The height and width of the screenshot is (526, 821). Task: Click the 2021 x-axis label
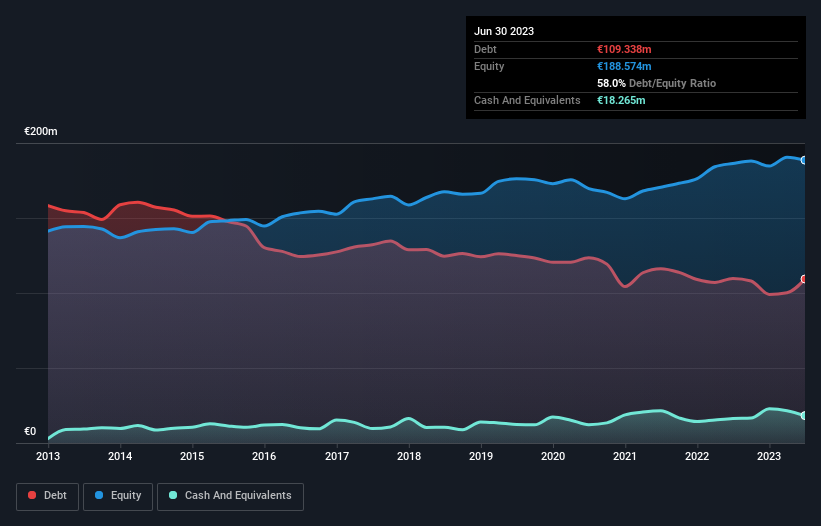tap(625, 456)
